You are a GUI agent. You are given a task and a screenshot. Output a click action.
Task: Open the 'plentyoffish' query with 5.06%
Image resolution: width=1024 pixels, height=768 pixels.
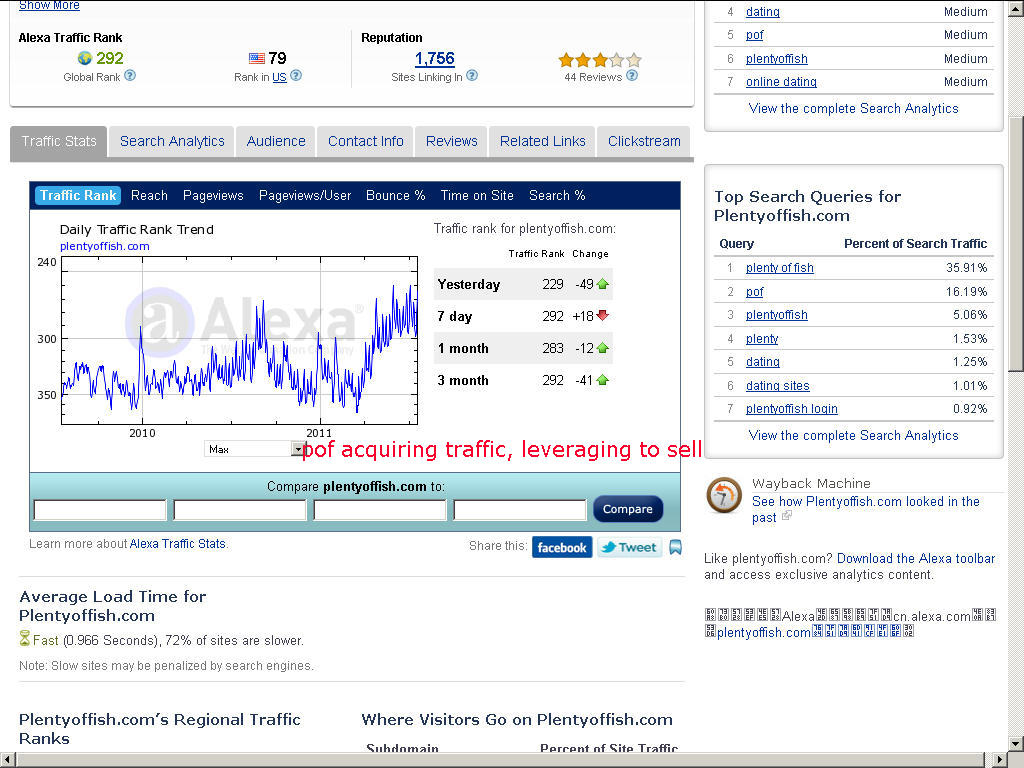coord(776,315)
